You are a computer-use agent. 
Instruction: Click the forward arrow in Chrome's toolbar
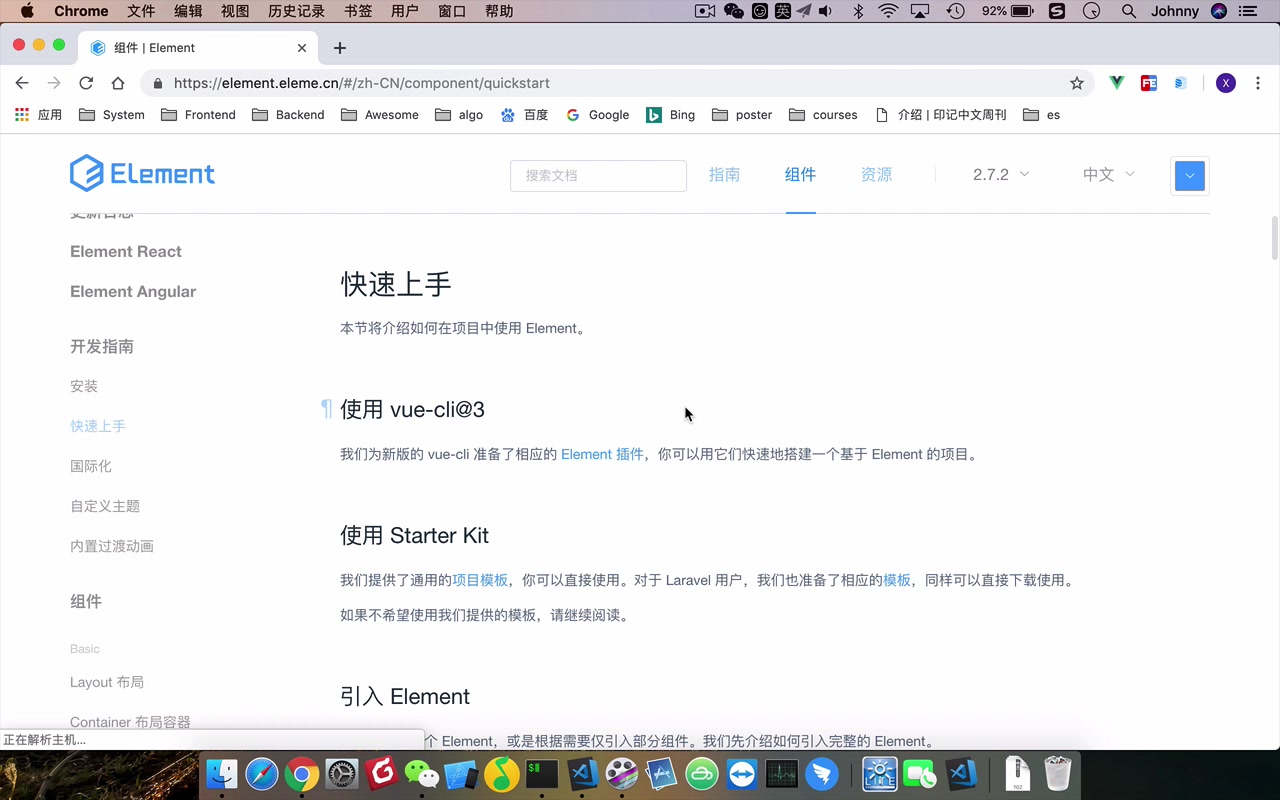tap(54, 83)
